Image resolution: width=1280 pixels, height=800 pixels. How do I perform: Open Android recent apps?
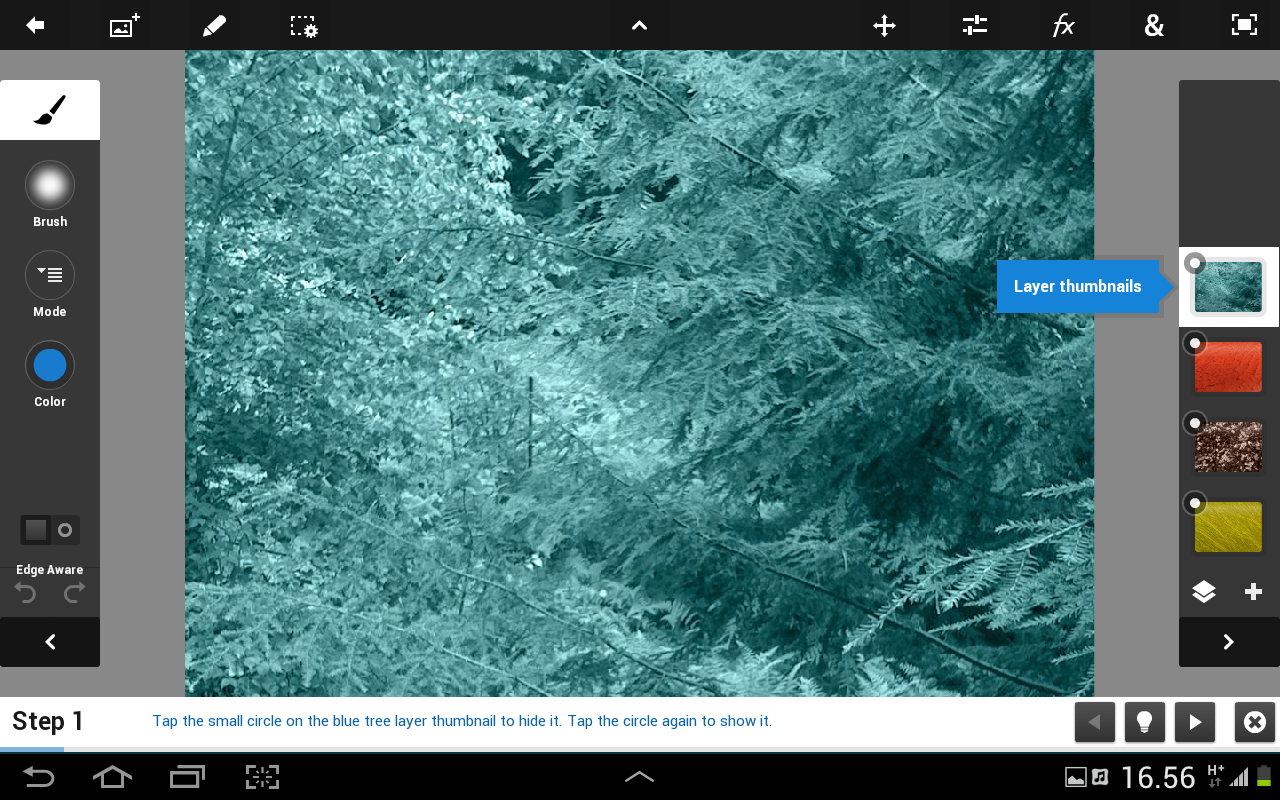[x=187, y=777]
